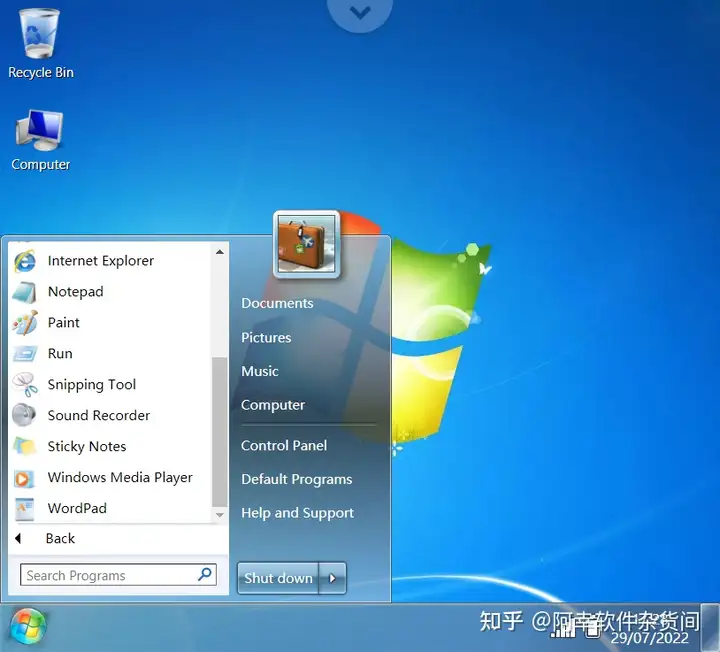Viewport: 720px width, 652px height.
Task: Open Computer in Start menu right pane
Action: click(x=273, y=405)
